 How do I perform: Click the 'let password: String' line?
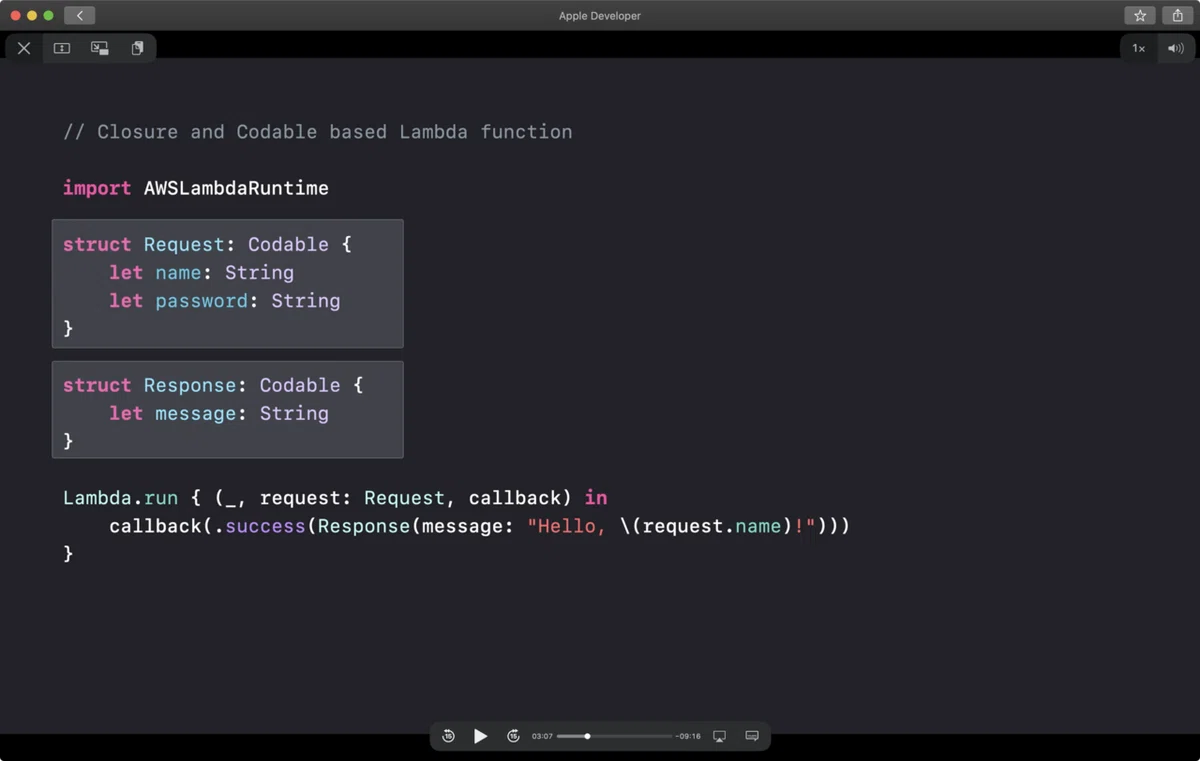225,301
